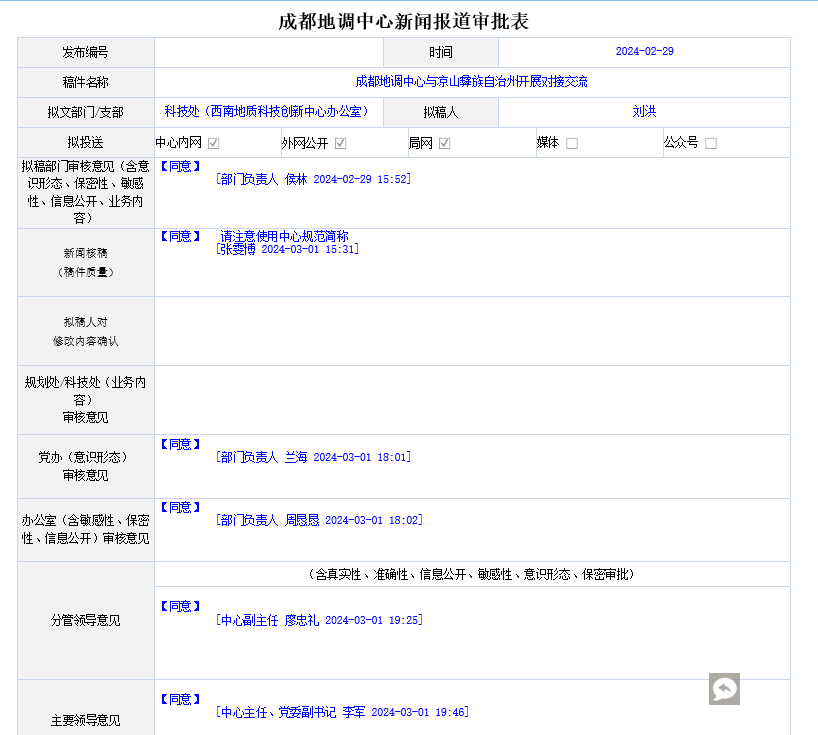Click 李军's main leader approval signature

(342, 712)
